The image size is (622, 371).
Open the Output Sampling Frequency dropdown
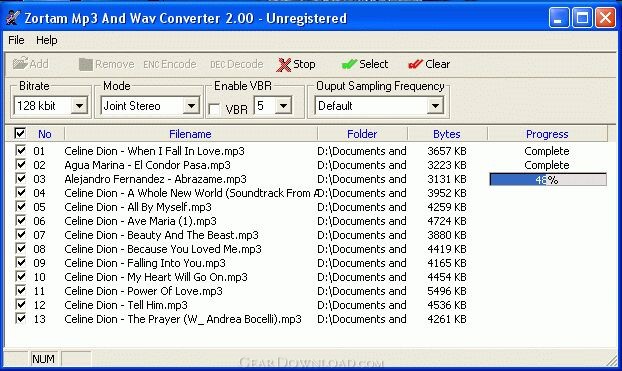[x=435, y=106]
